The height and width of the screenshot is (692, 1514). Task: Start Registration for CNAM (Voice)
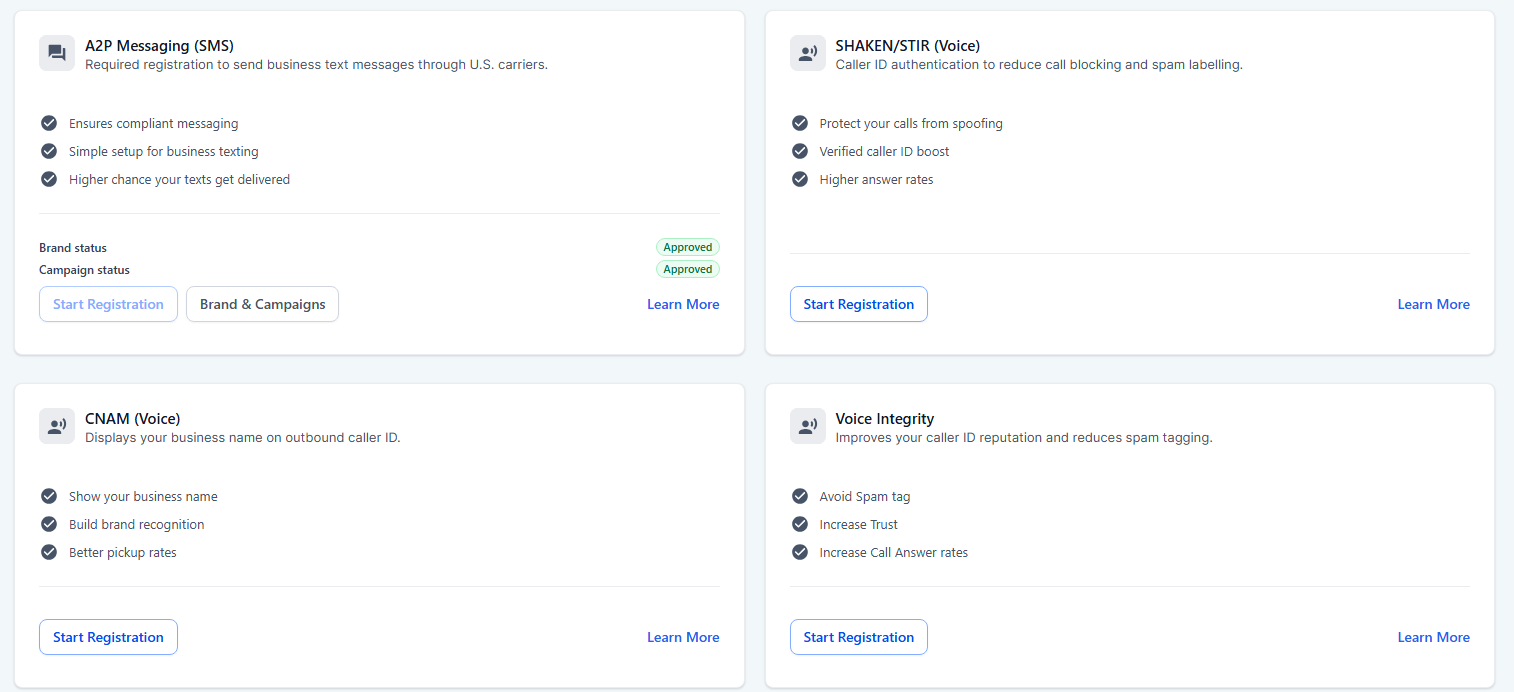(x=108, y=637)
